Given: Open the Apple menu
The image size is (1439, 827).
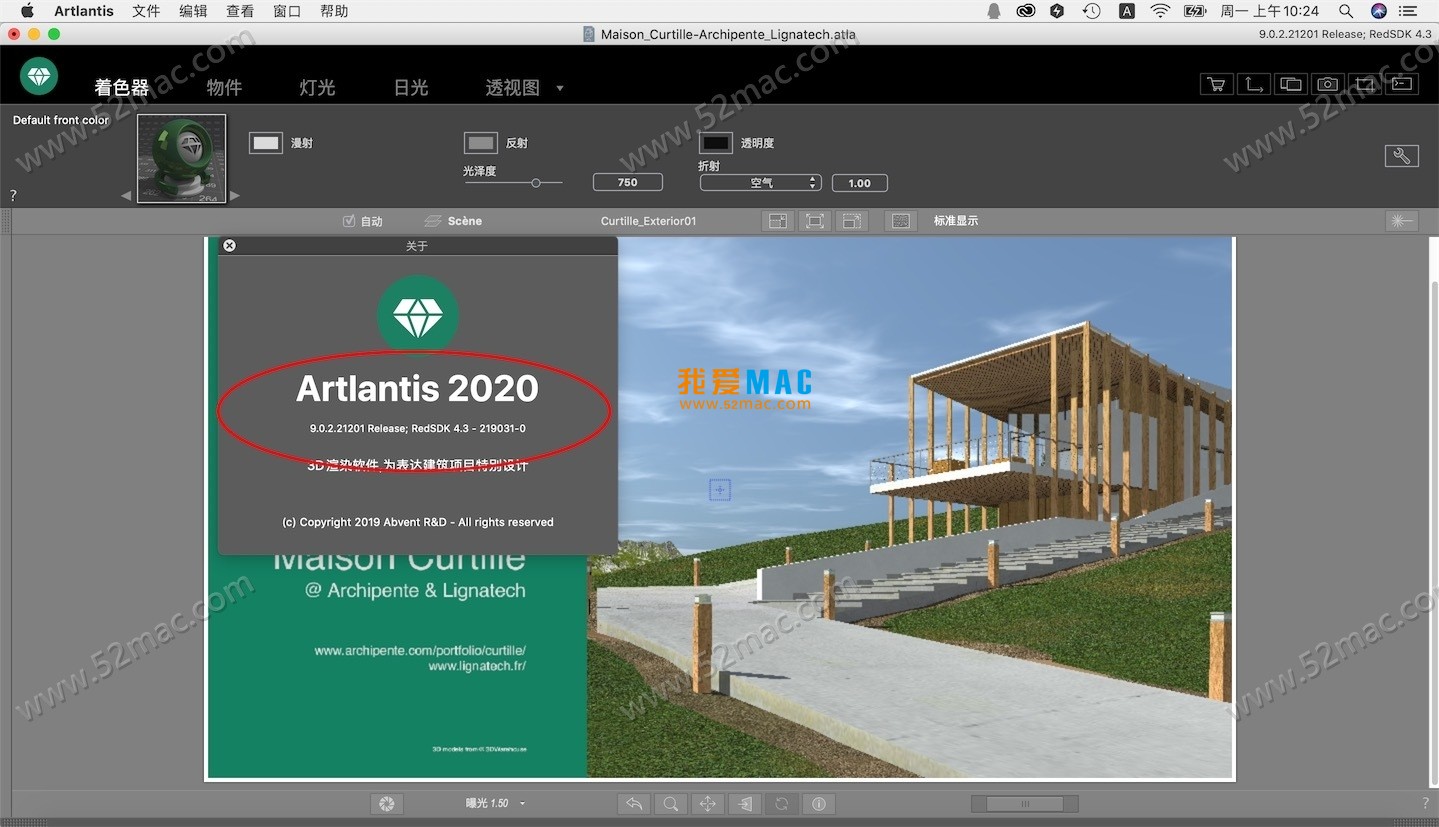Looking at the screenshot, I should pos(27,11).
